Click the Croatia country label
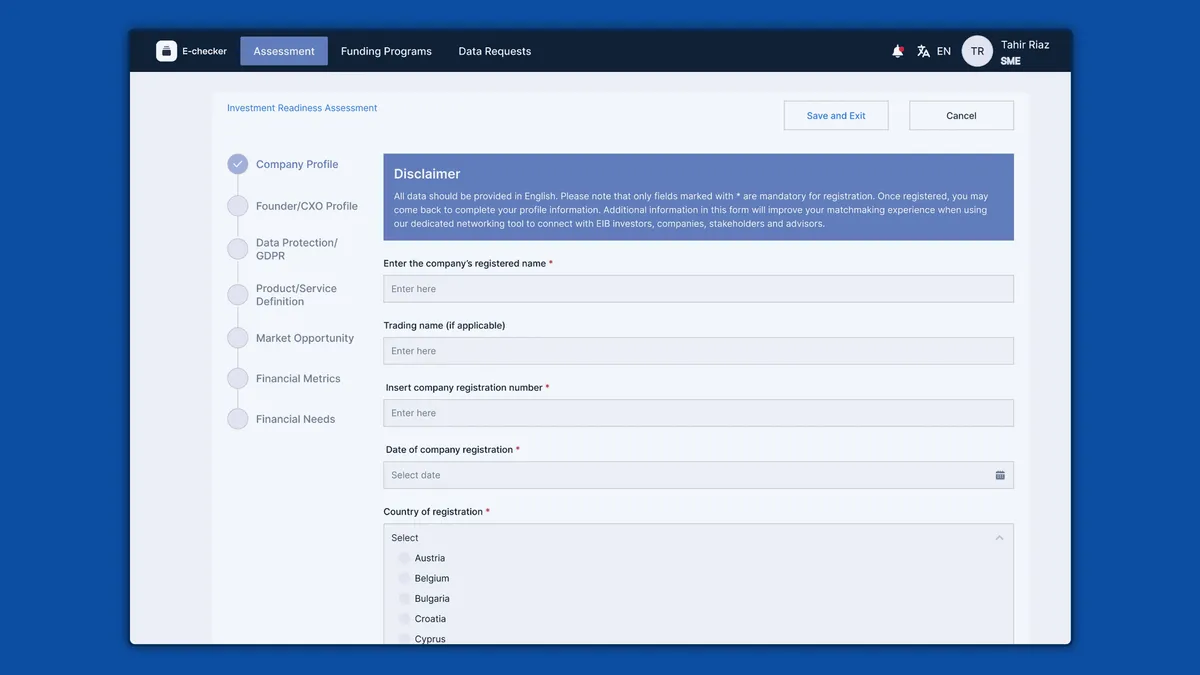1200x675 pixels. pos(430,619)
